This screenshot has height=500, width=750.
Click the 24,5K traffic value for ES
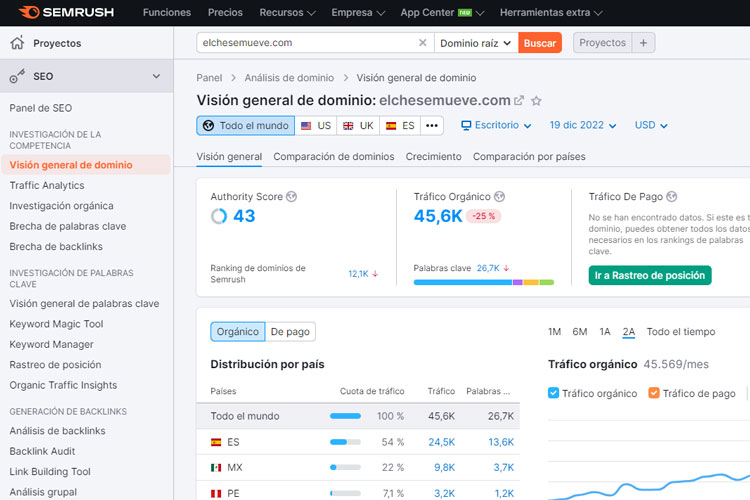click(x=441, y=442)
